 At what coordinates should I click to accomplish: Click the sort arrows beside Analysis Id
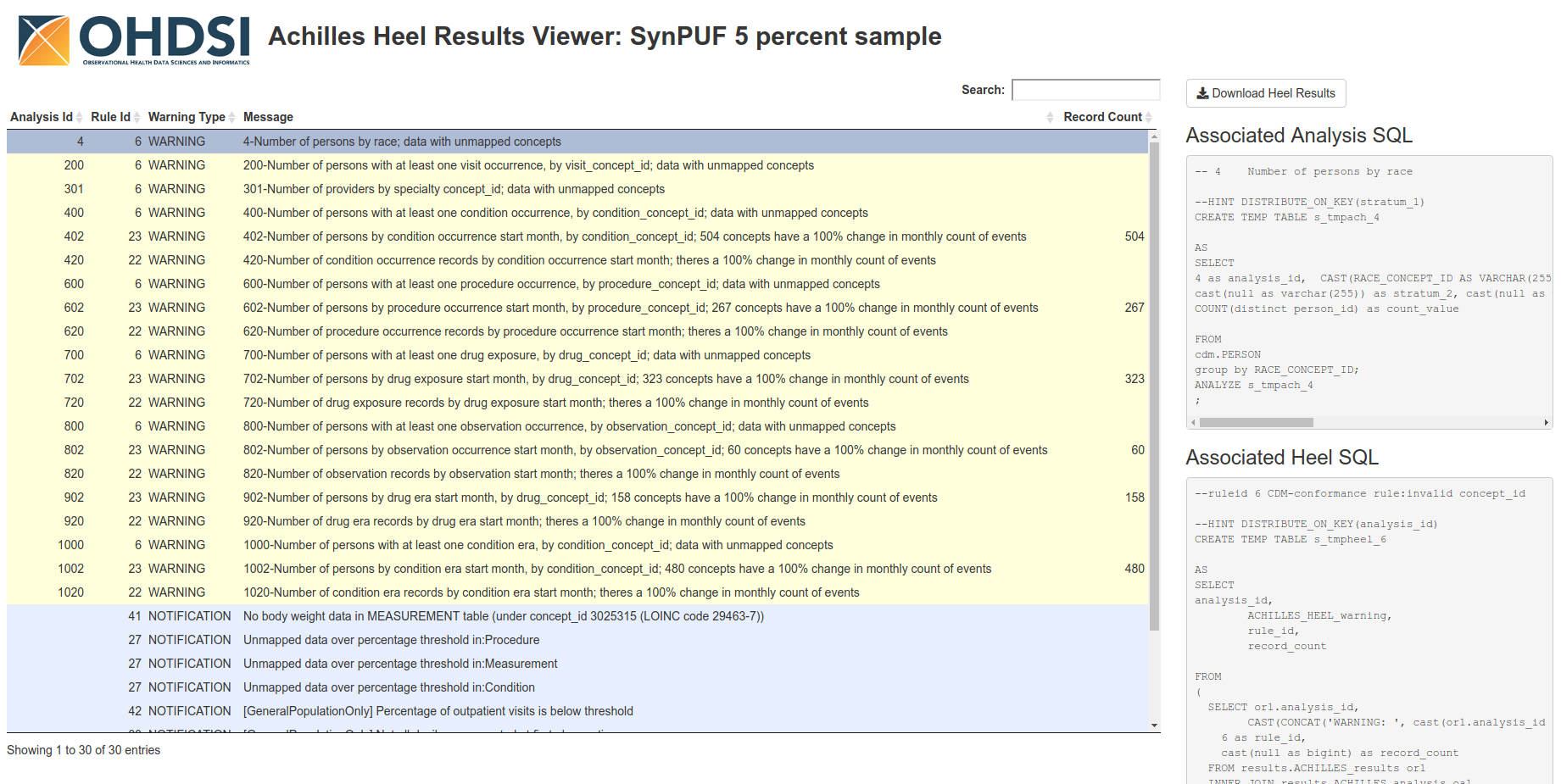[80, 117]
